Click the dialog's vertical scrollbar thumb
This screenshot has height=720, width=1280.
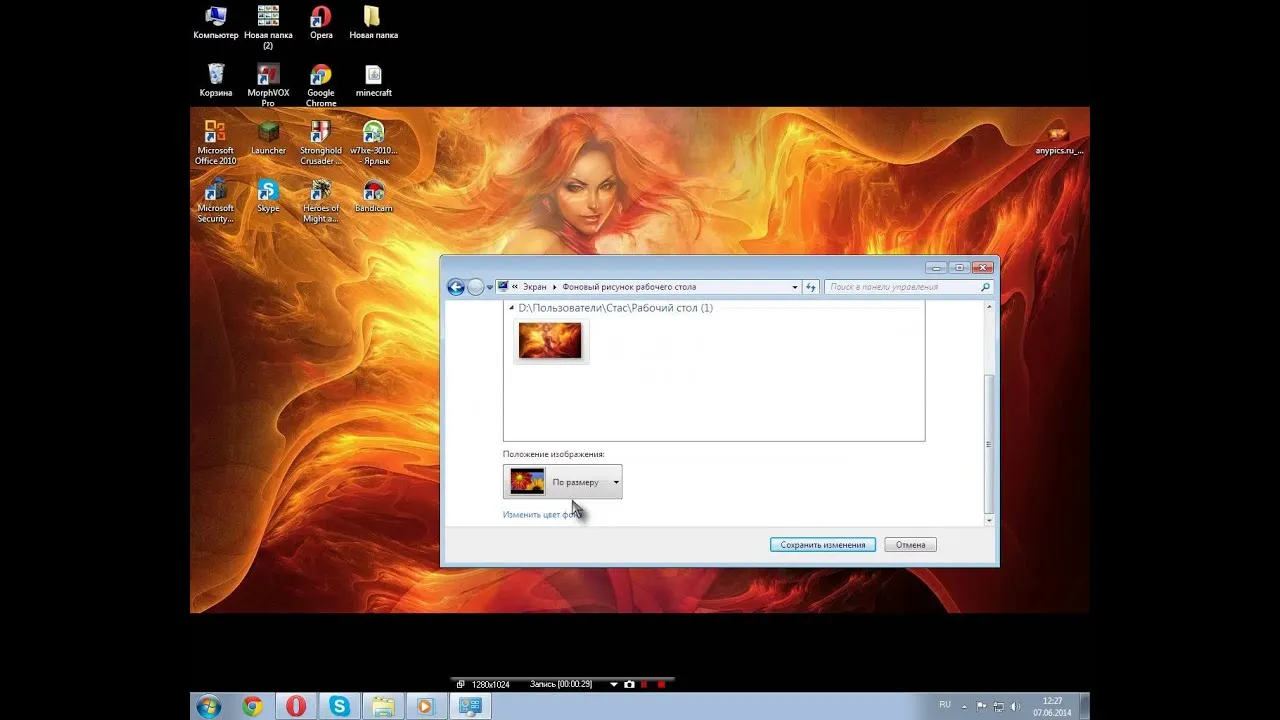(989, 443)
